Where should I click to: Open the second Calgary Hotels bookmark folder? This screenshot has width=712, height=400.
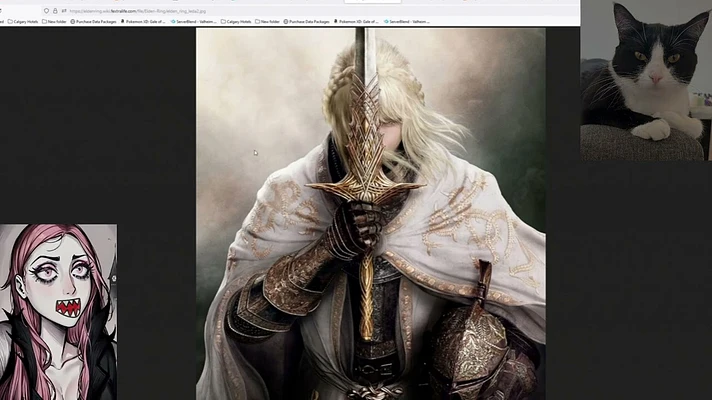click(x=236, y=21)
